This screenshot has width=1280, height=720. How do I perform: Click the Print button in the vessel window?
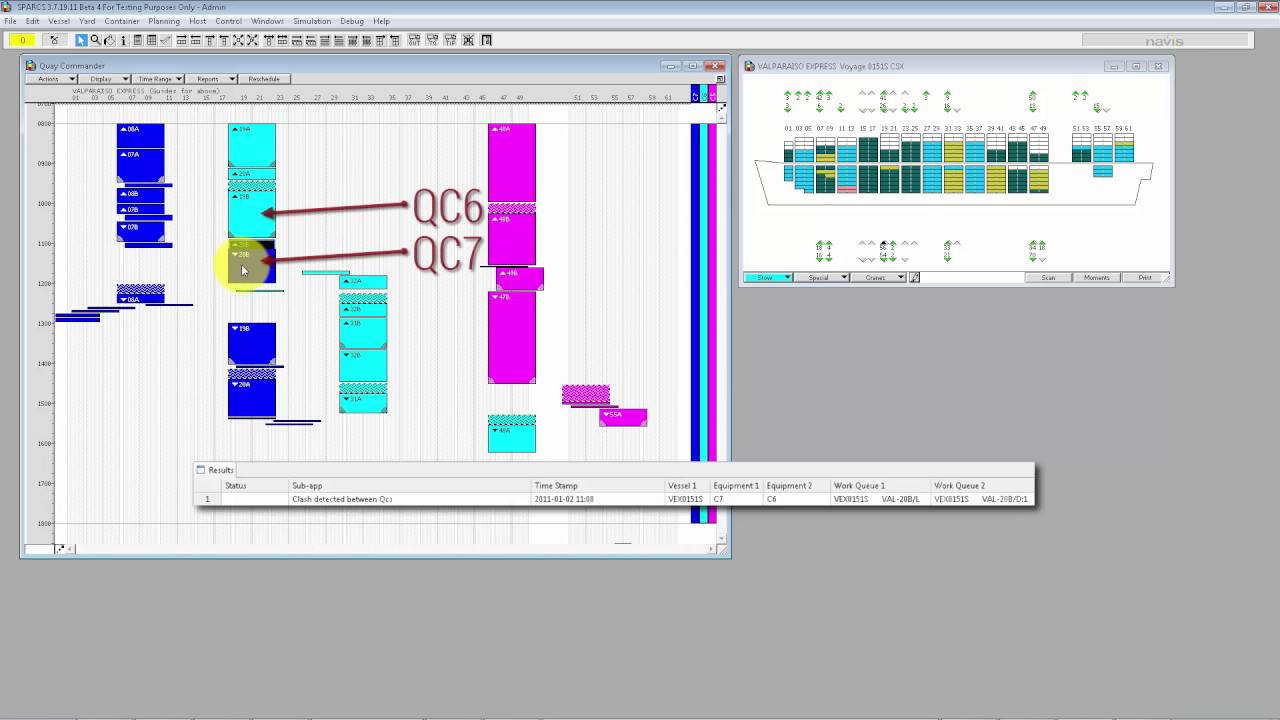point(1145,277)
